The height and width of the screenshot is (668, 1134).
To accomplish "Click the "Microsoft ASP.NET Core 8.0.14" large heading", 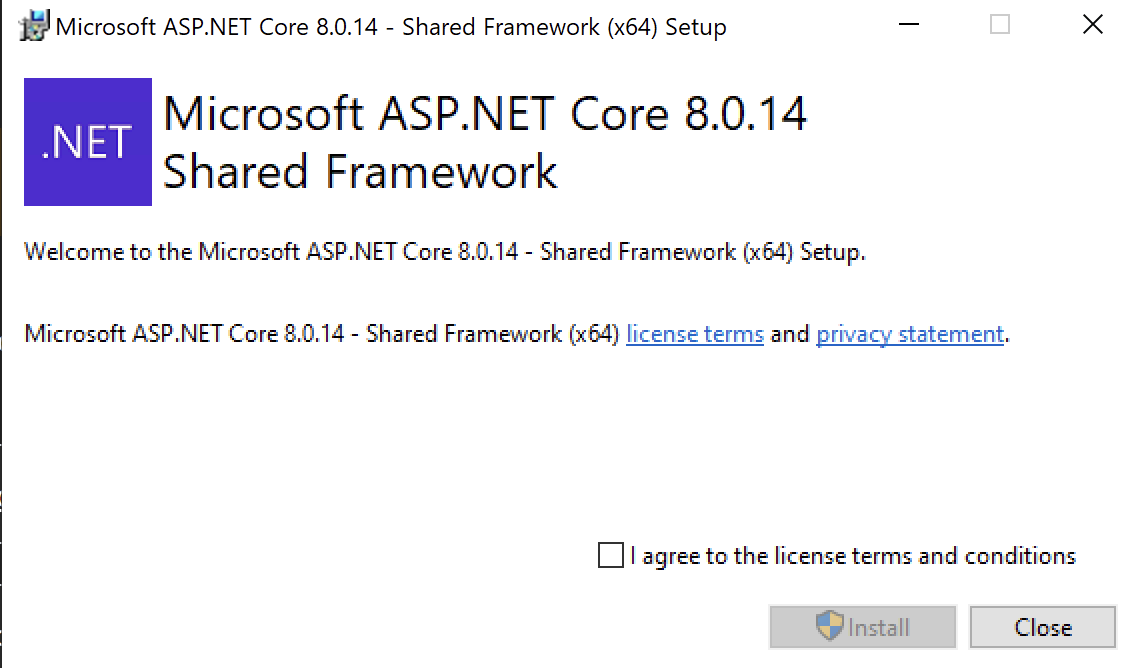I will coord(485,114).
